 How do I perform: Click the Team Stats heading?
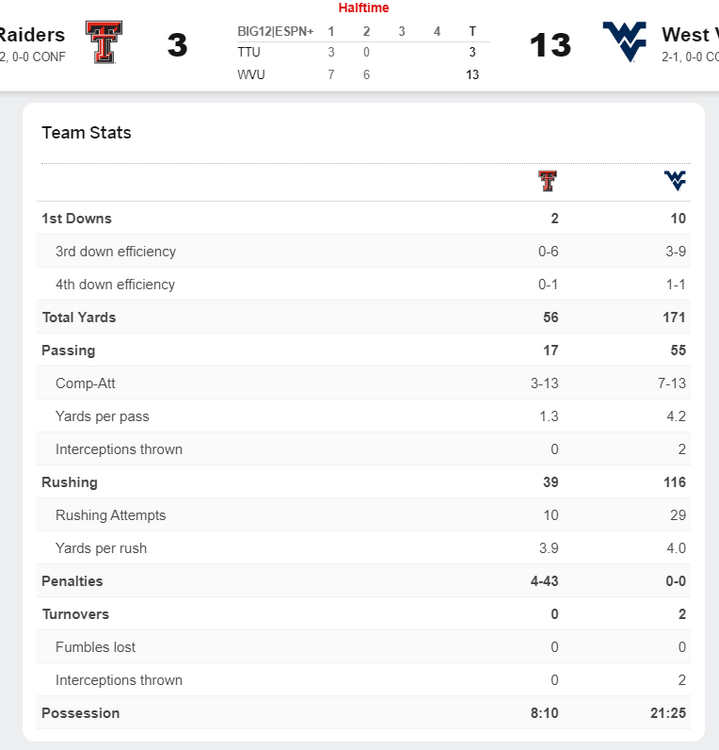coord(86,133)
